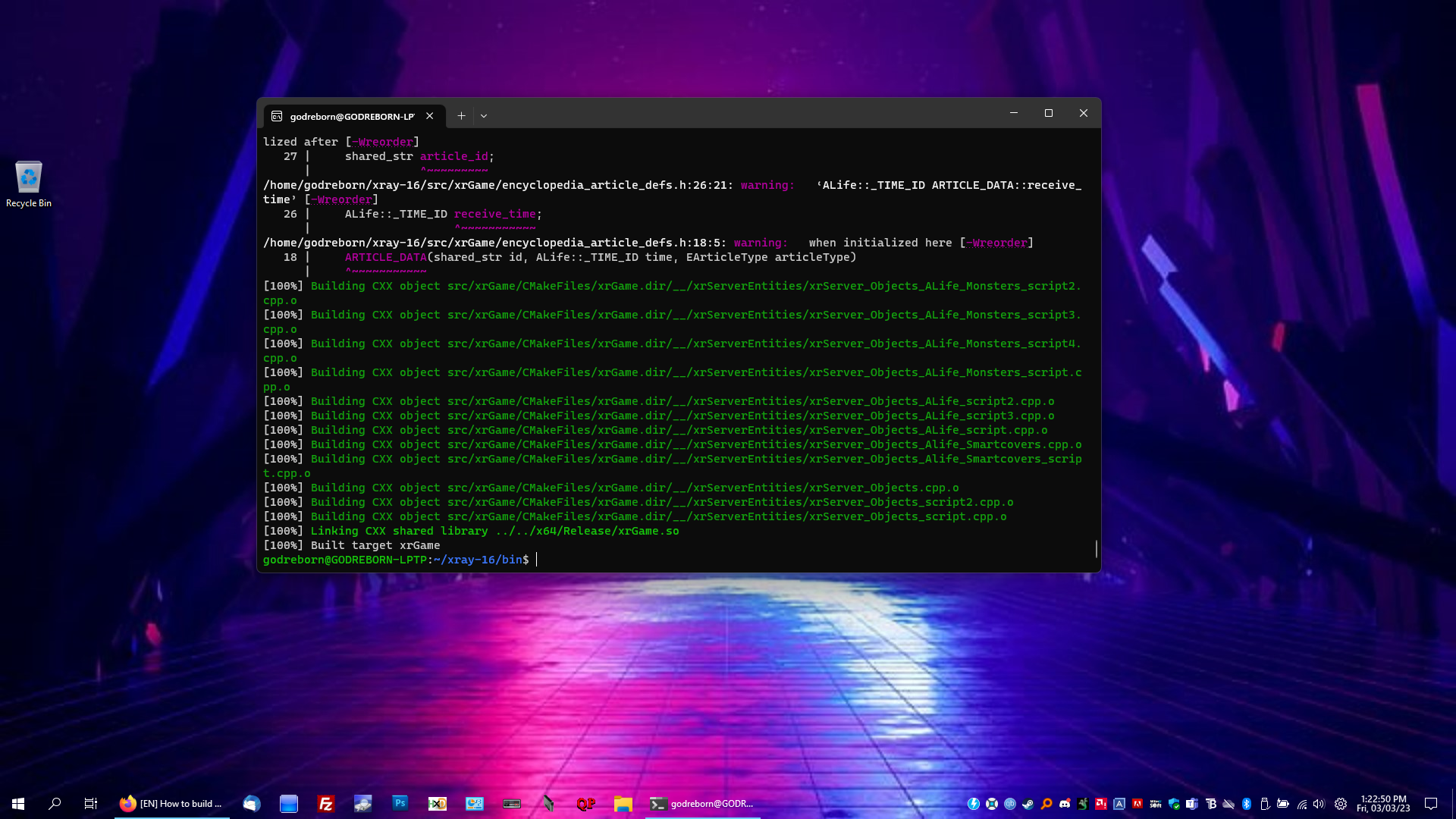Open the clock and date flyout
The width and height of the screenshot is (1456, 819).
(1383, 804)
